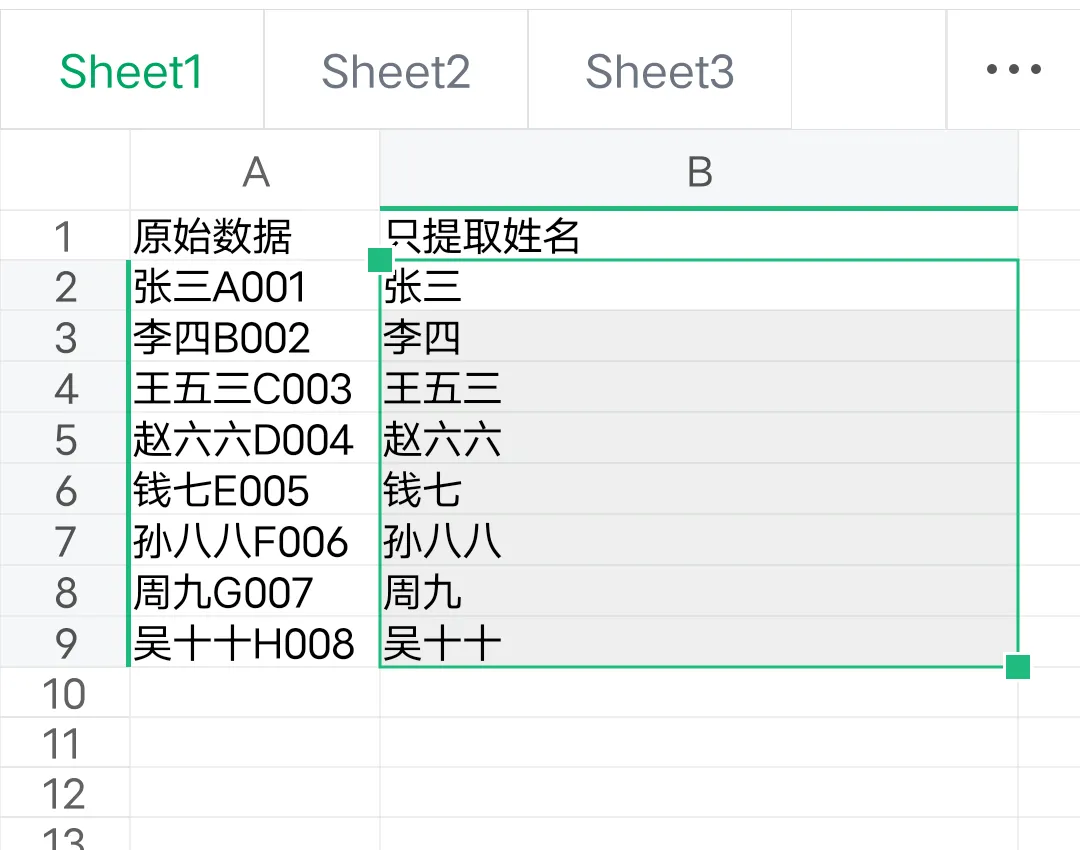Viewport: 1080px width, 850px height.
Task: Click cell containing 只提取姓名
Action: coord(699,237)
